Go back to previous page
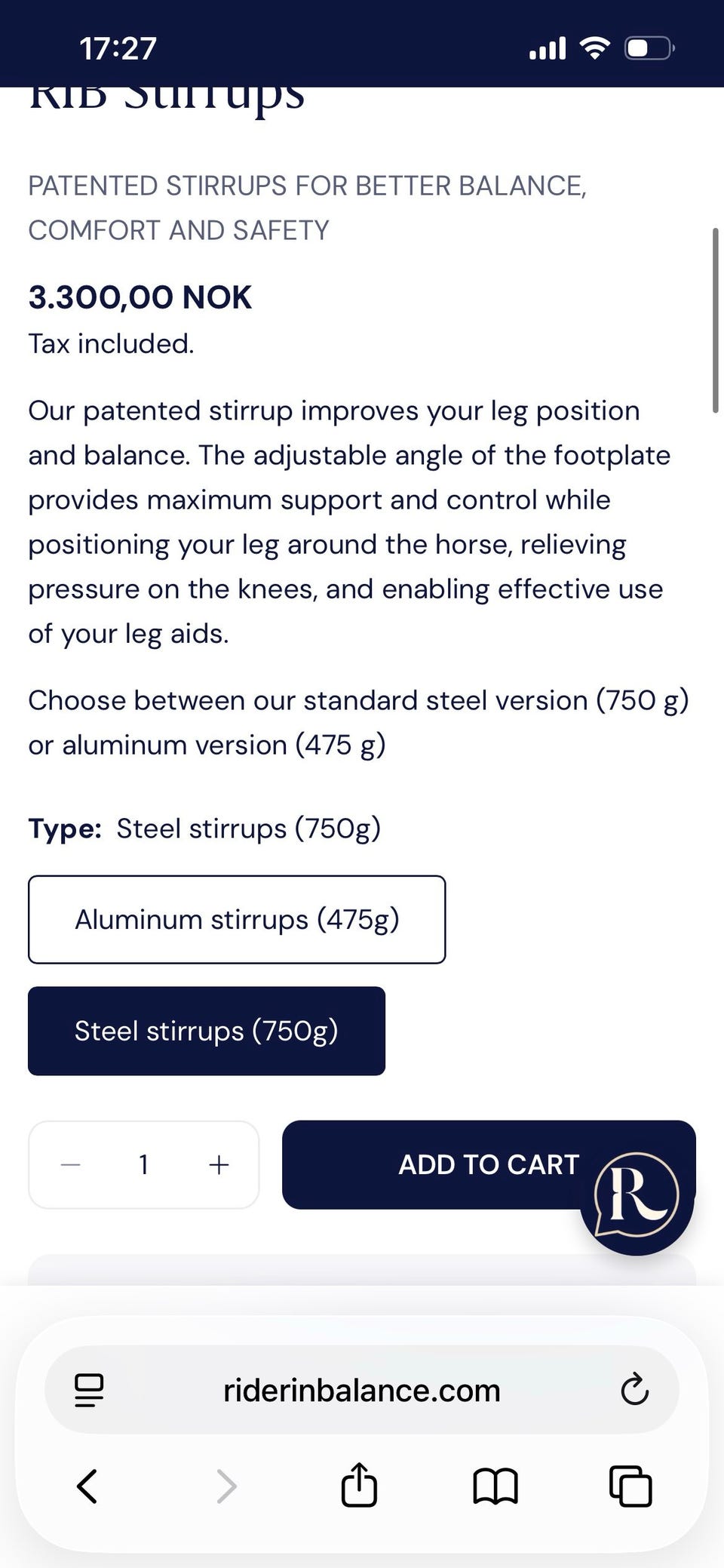Image resolution: width=724 pixels, height=1568 pixels. pos(87,1486)
